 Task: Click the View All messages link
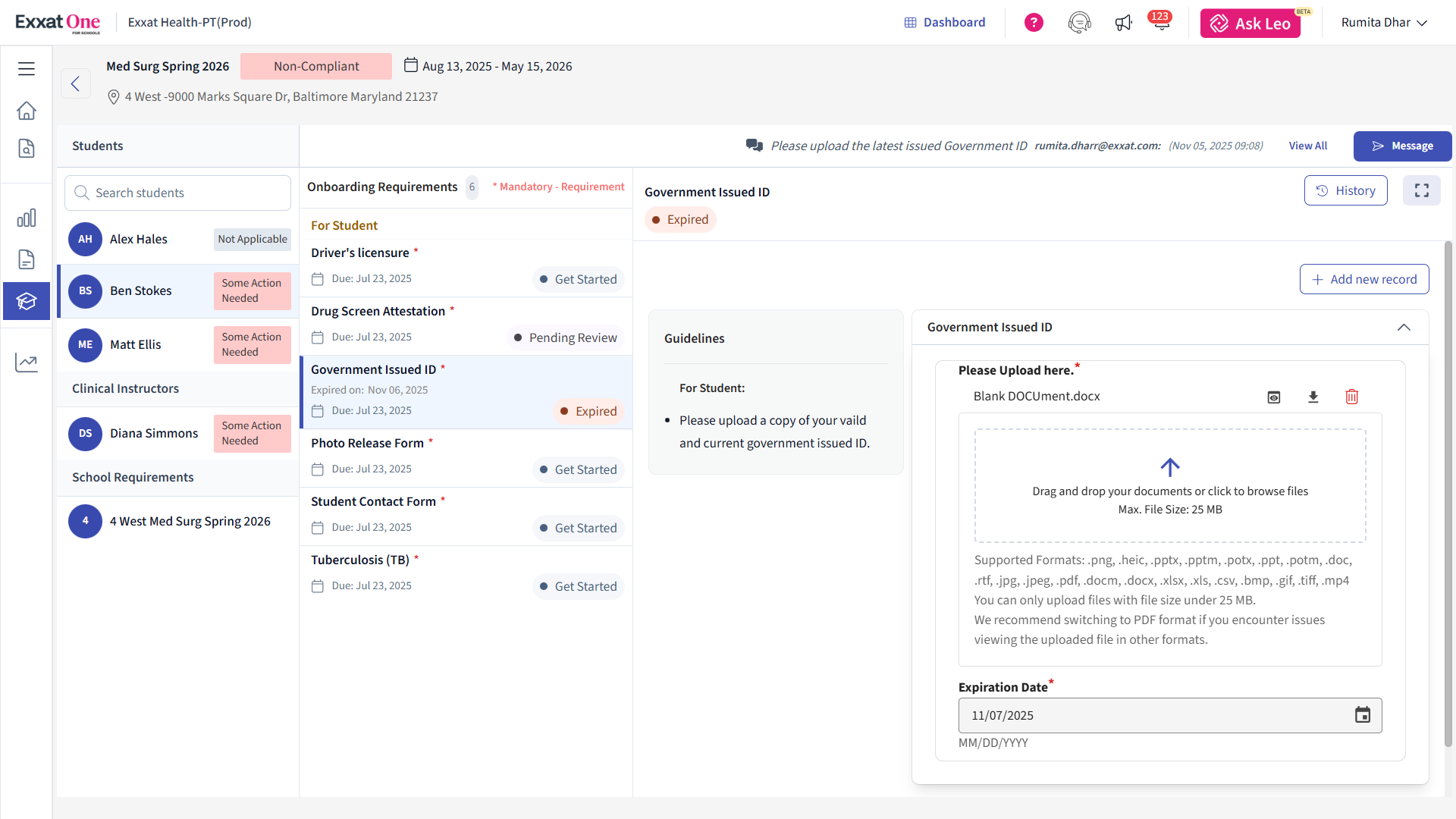click(1307, 146)
